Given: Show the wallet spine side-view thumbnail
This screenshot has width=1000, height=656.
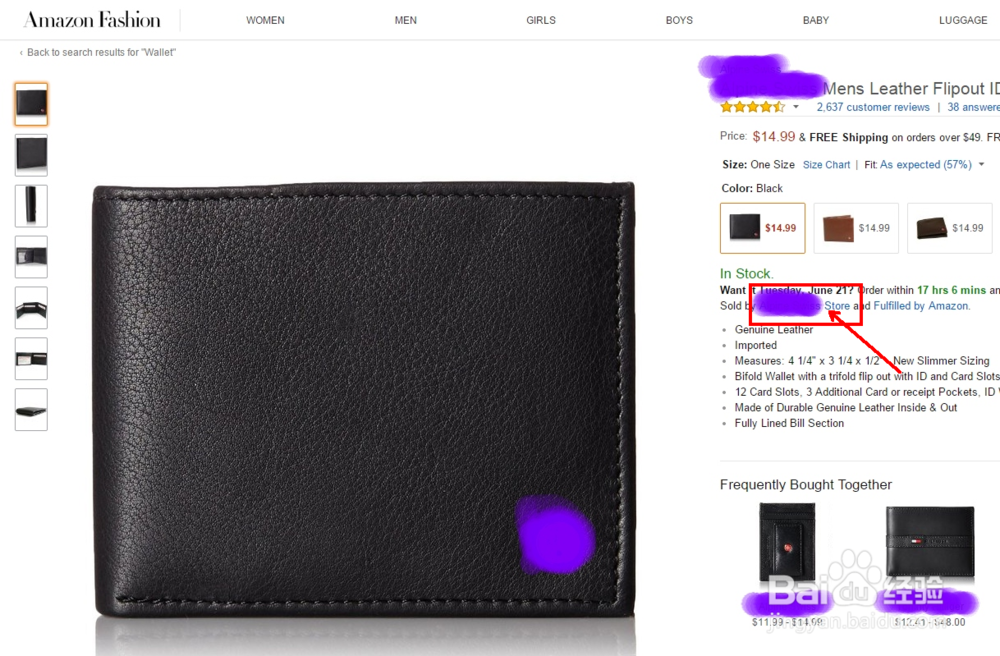Looking at the screenshot, I should 31,205.
